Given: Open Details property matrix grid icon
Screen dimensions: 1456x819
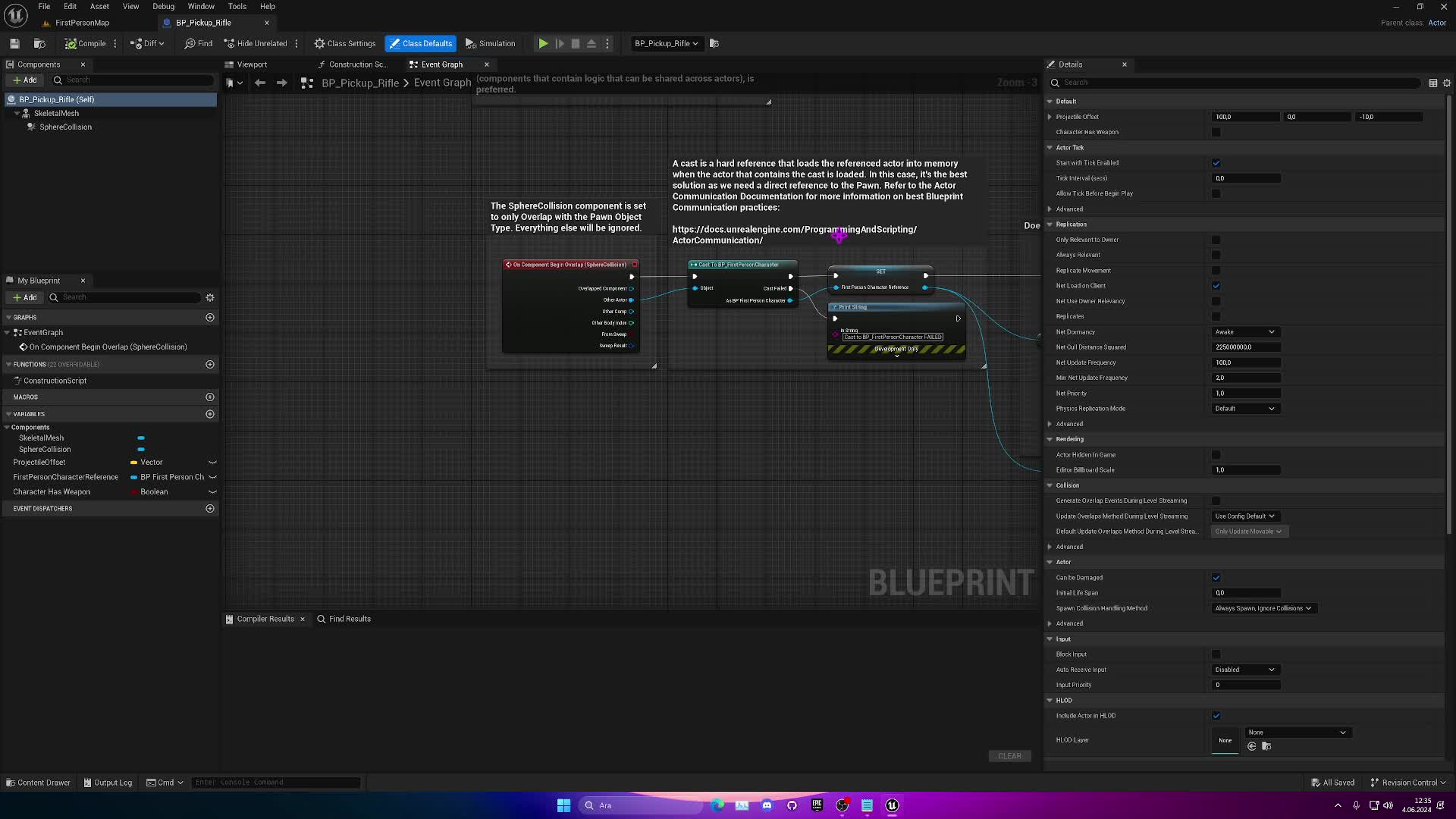Looking at the screenshot, I should coord(1433,83).
